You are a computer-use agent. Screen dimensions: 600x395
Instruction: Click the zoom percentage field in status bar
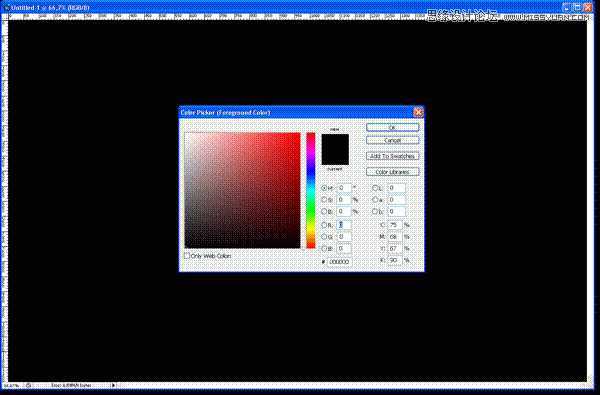point(11,385)
